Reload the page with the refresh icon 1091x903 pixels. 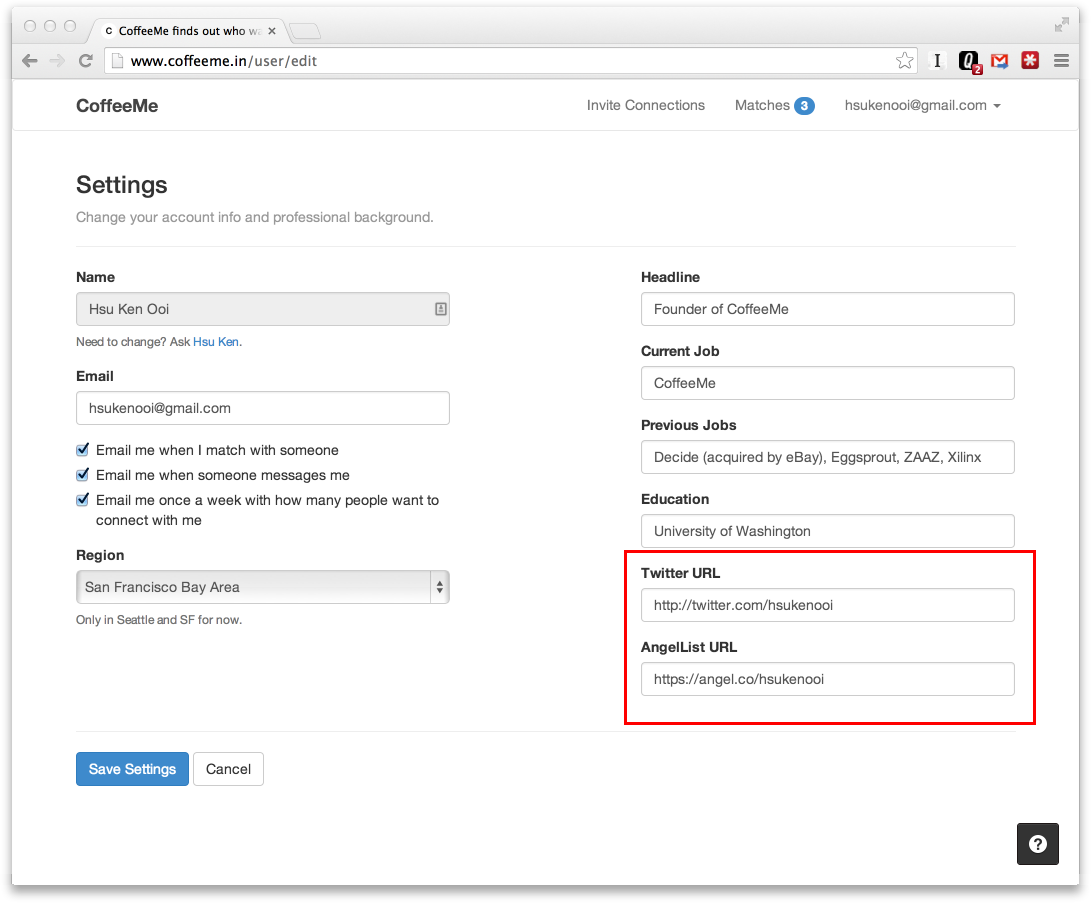tap(86, 61)
